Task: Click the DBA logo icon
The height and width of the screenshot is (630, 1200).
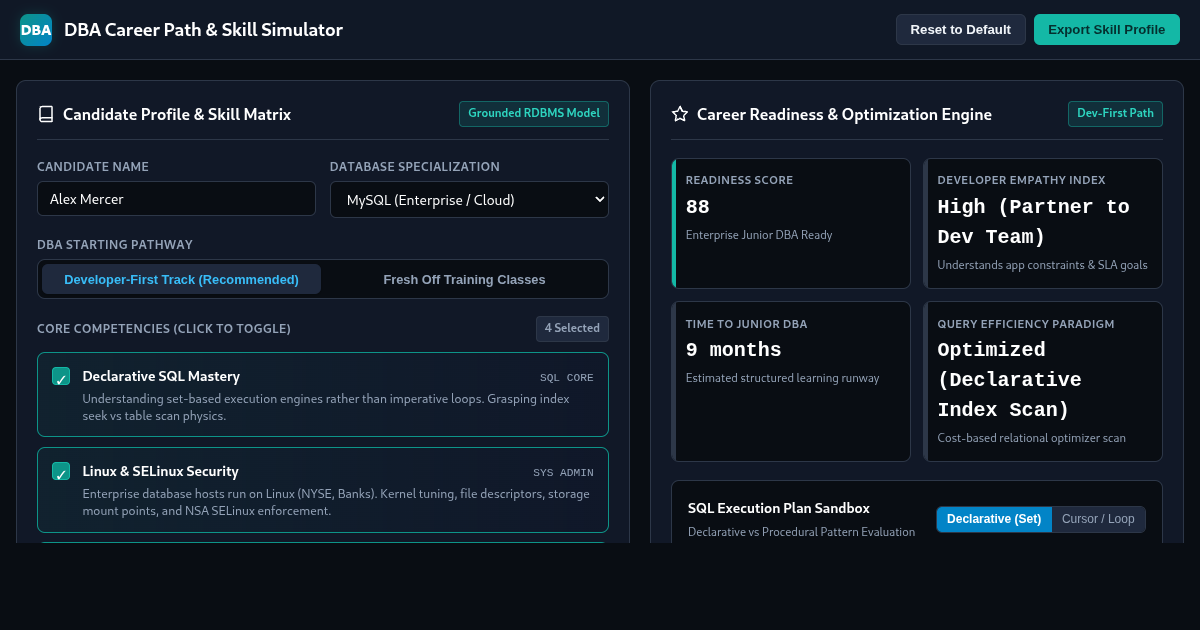Action: coord(36,30)
